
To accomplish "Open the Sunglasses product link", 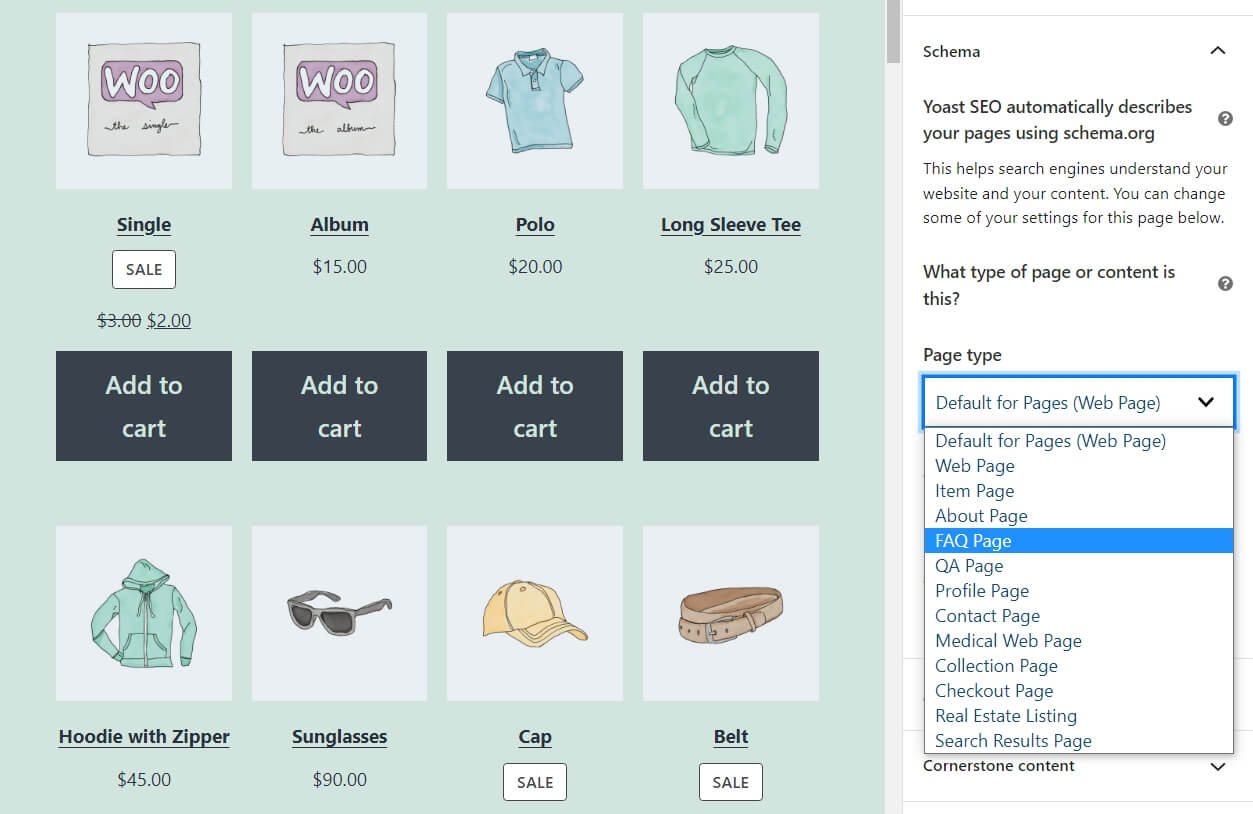I will pos(339,737).
